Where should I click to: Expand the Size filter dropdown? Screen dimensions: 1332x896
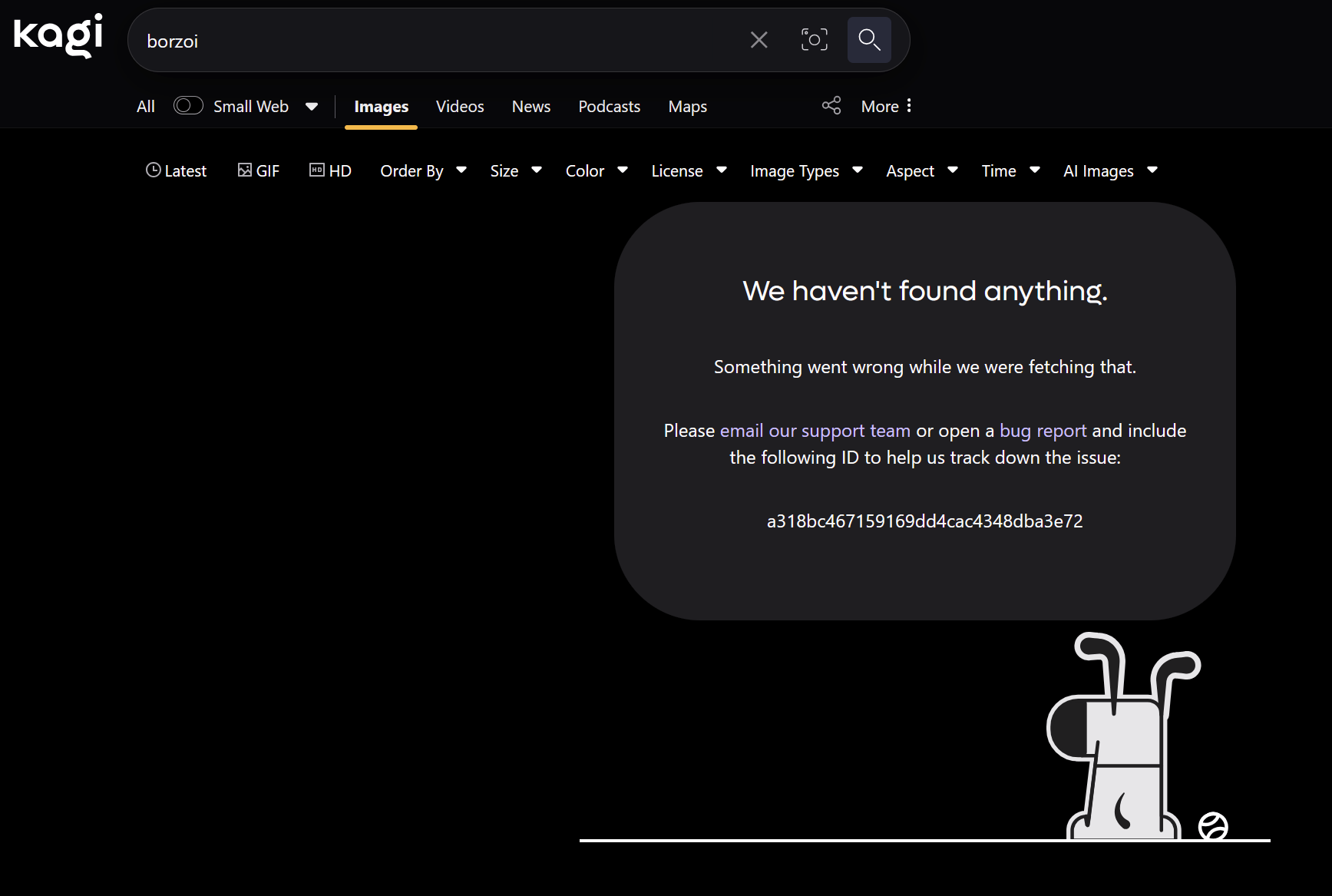(516, 170)
